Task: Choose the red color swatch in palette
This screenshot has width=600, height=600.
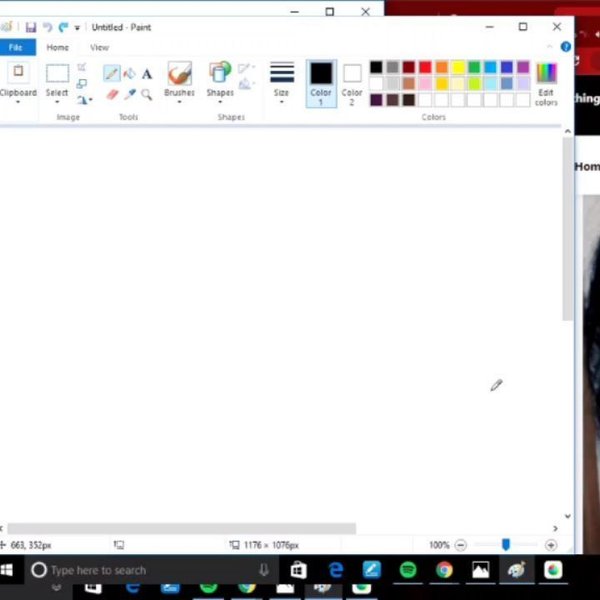Action: (425, 67)
